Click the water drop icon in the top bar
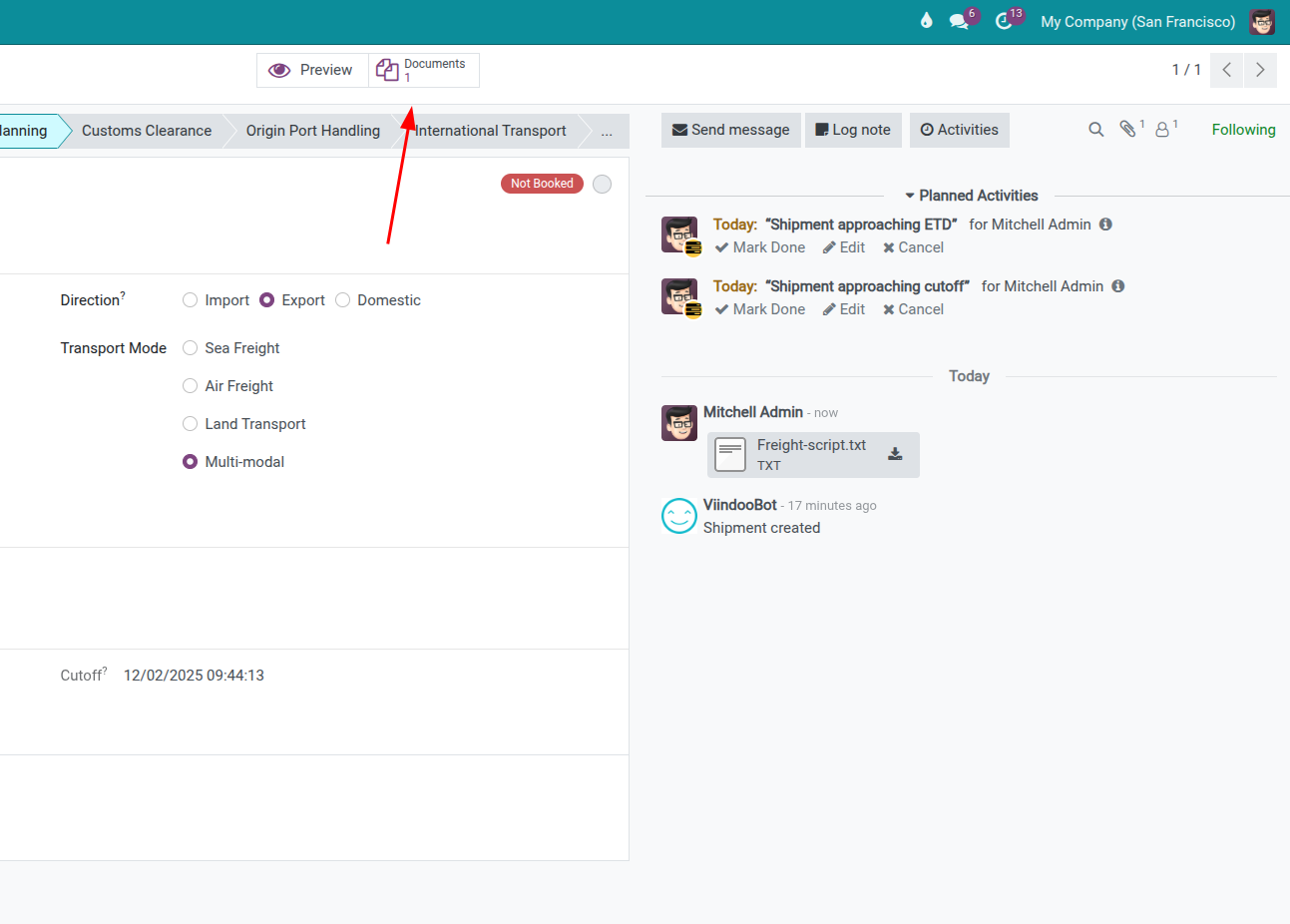 pos(926,21)
